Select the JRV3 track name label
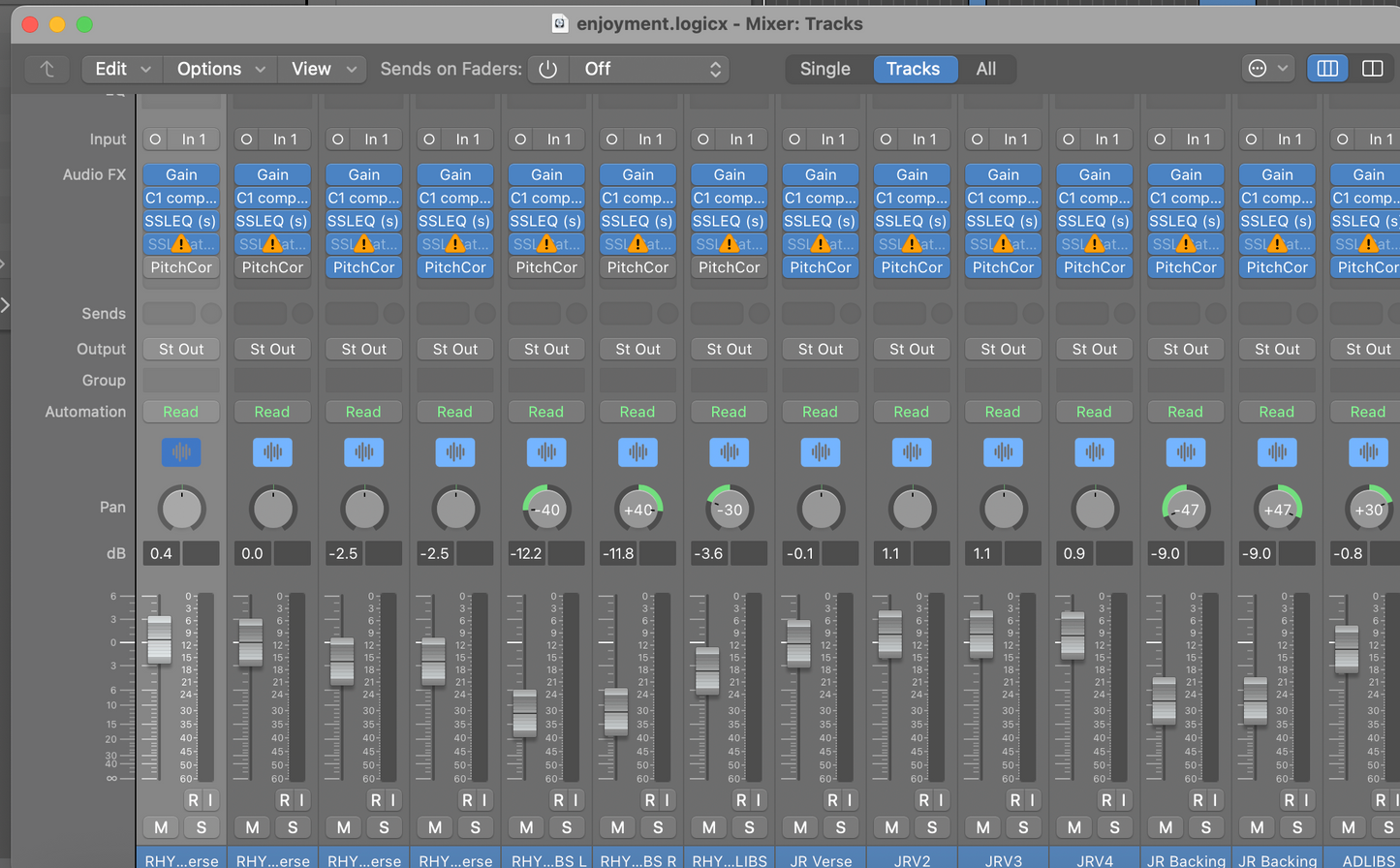 [1003, 860]
